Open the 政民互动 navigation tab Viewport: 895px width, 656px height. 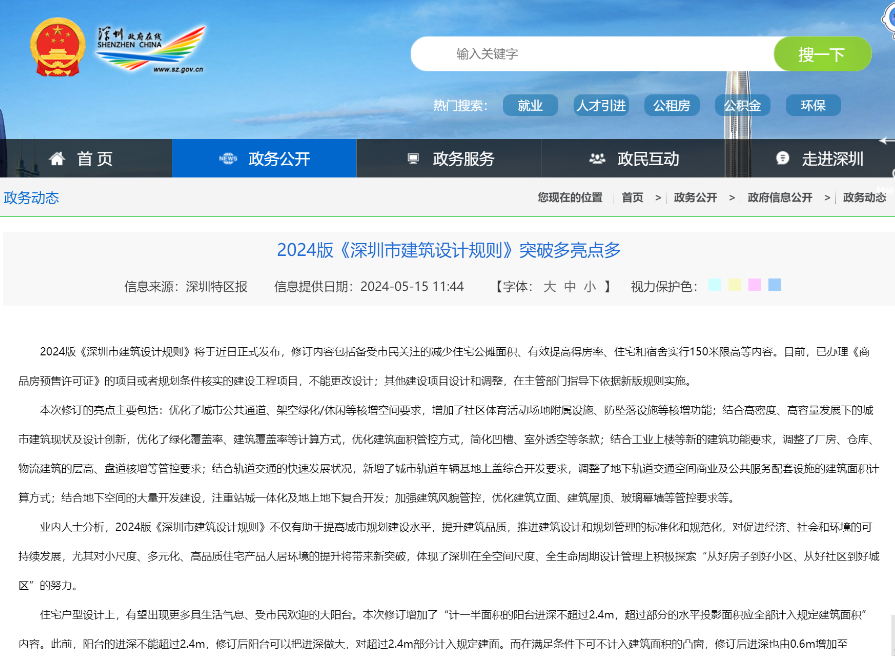[634, 158]
